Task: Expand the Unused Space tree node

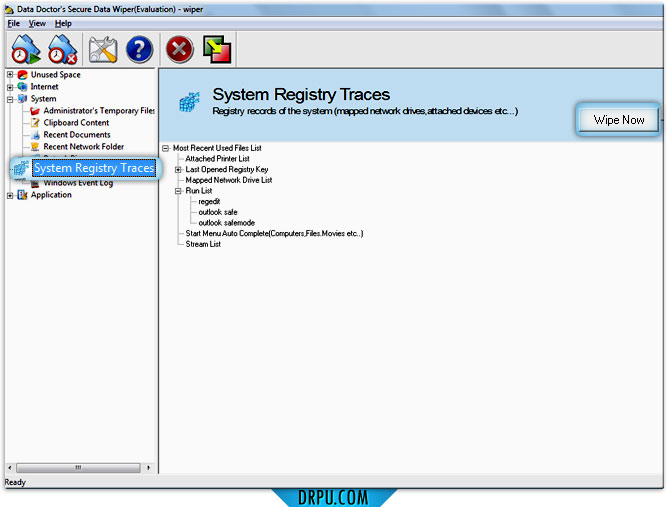Action: click(10, 75)
